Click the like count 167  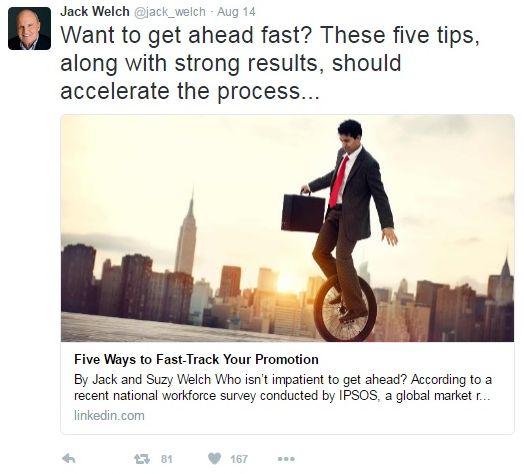tap(239, 459)
